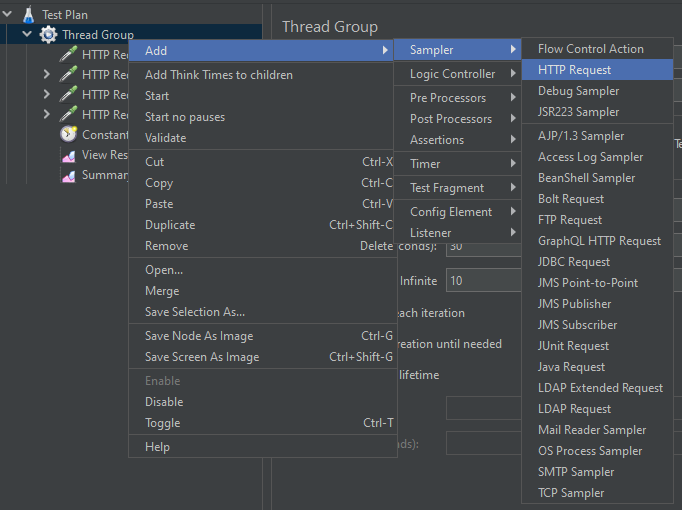
Task: Add an OS Process Sampler
Action: click(x=598, y=450)
